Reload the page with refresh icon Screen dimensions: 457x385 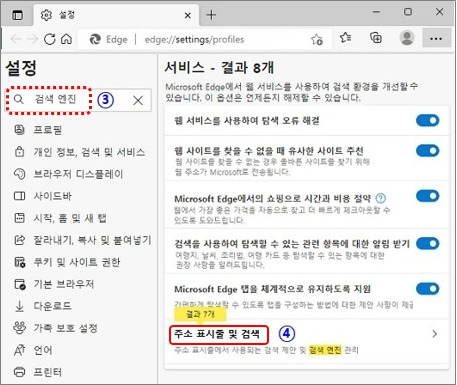pyautogui.click(x=50, y=39)
